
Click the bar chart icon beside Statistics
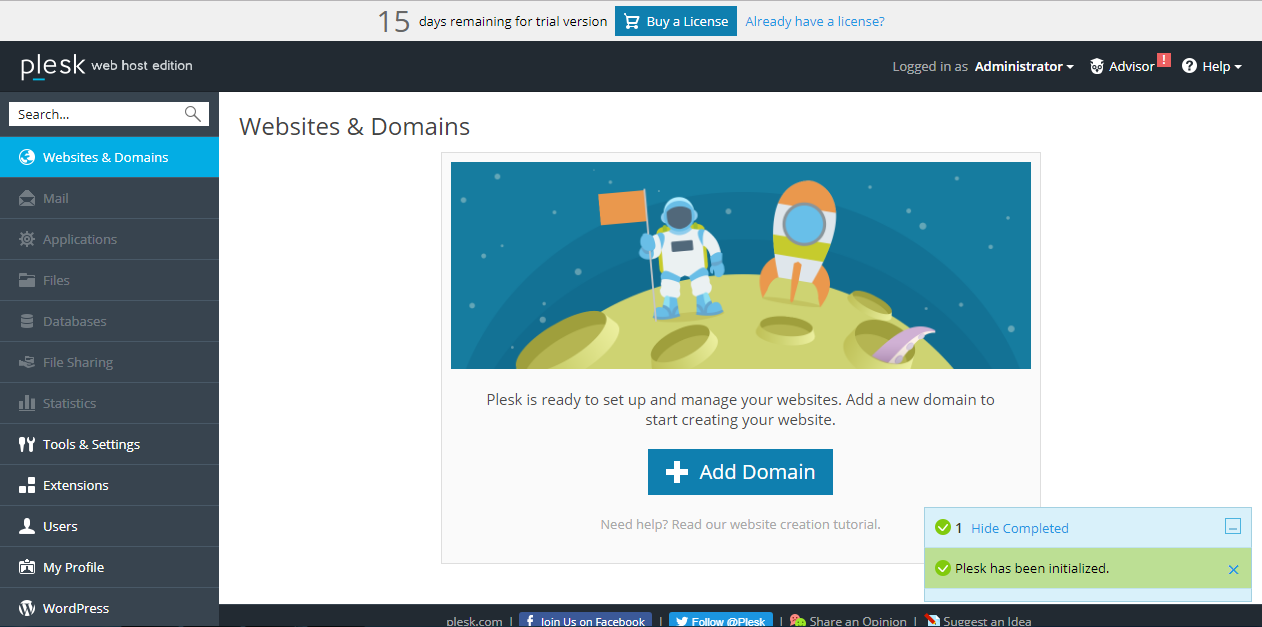coord(27,403)
